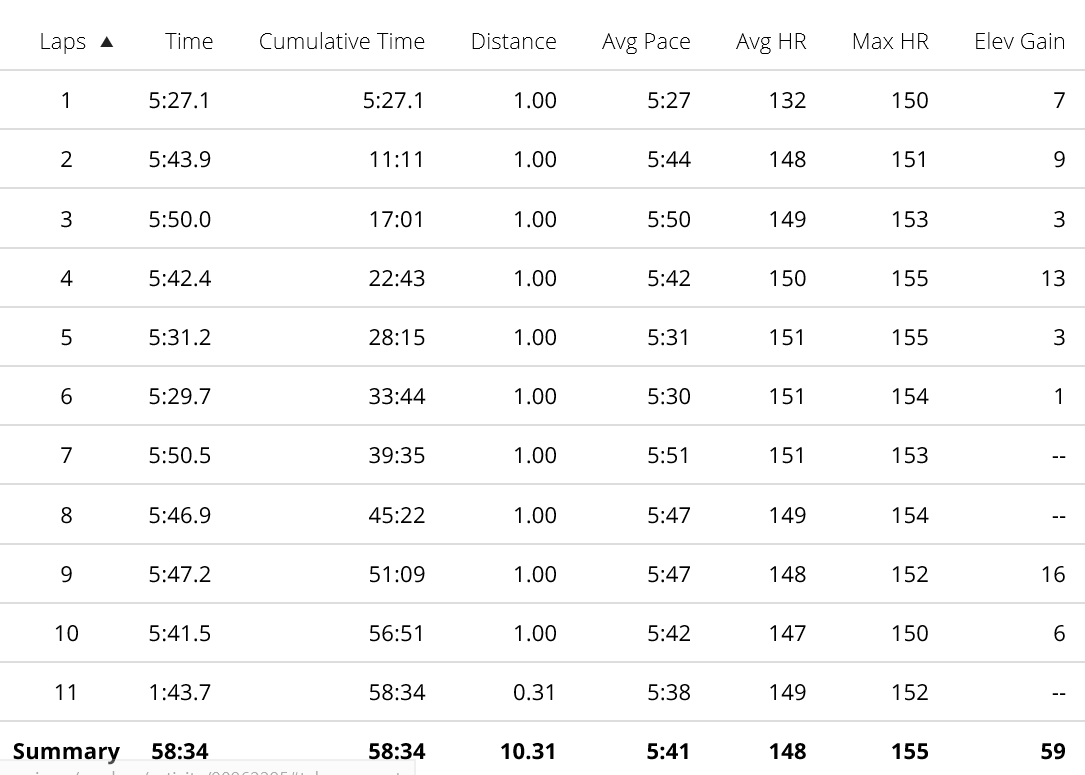Viewport: 1085px width, 775px height.
Task: Click lap 10 Avg HR value 147
Action: pyautogui.click(x=787, y=633)
